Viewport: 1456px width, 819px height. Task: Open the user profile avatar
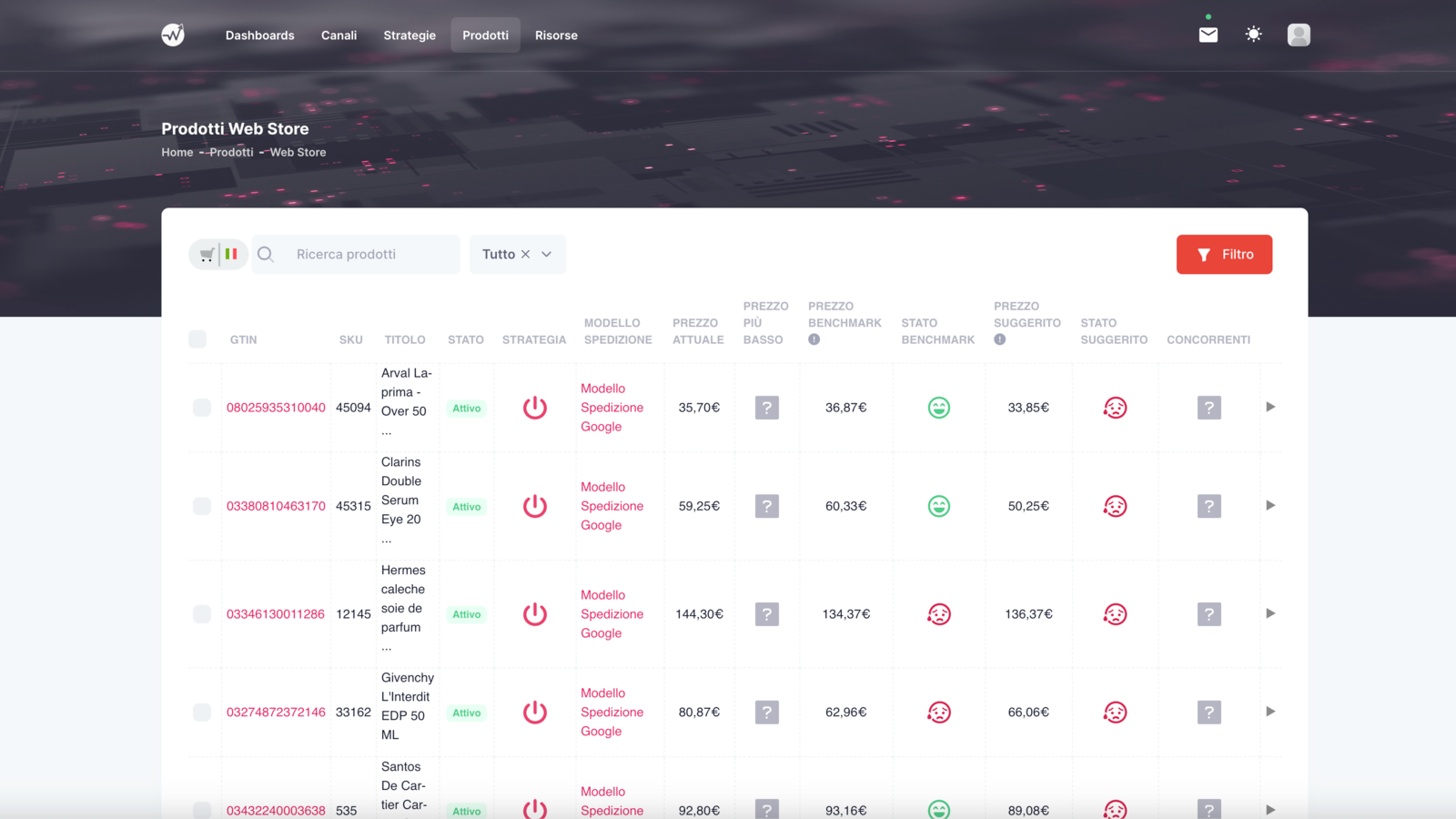(x=1299, y=35)
